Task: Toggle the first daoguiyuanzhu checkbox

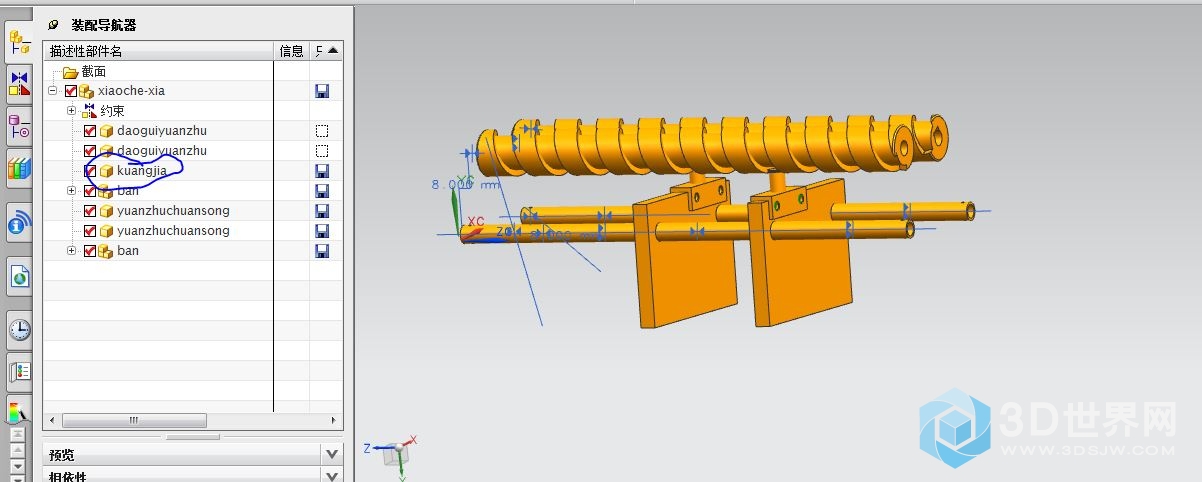Action: (x=90, y=131)
